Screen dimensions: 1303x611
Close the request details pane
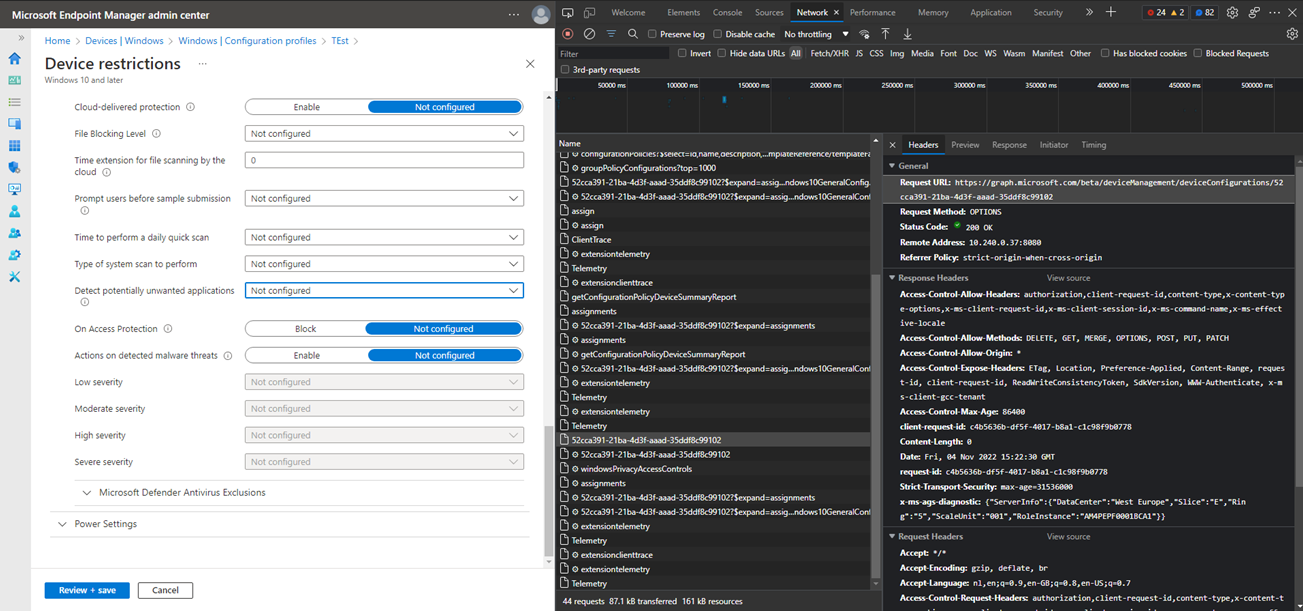(893, 145)
